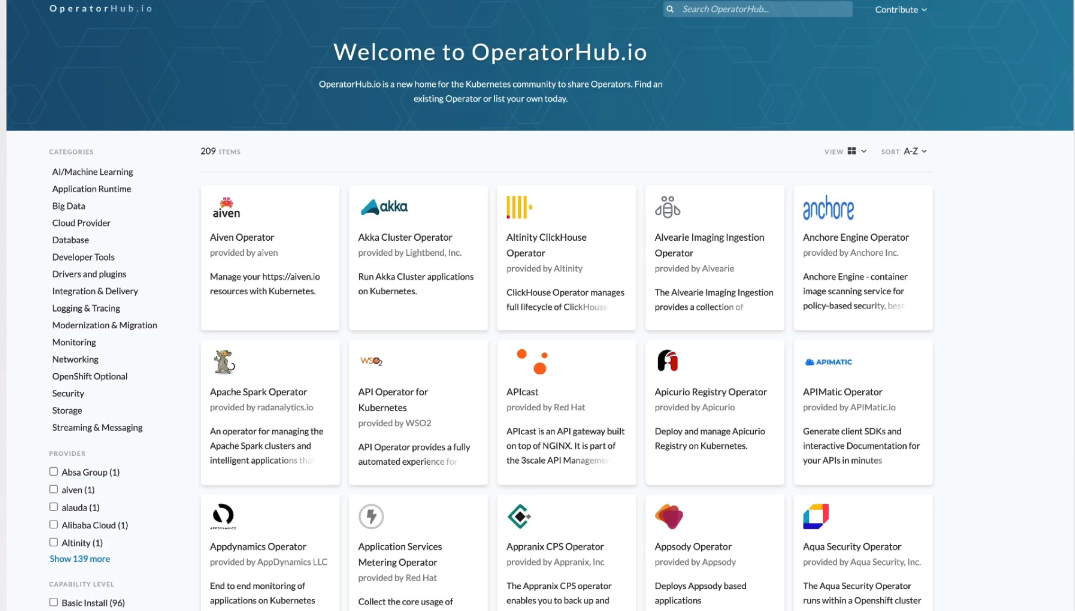Click the 'Welcome to OperatorHub.io' heading
Viewport: 1075px width, 611px height.
[x=490, y=52]
